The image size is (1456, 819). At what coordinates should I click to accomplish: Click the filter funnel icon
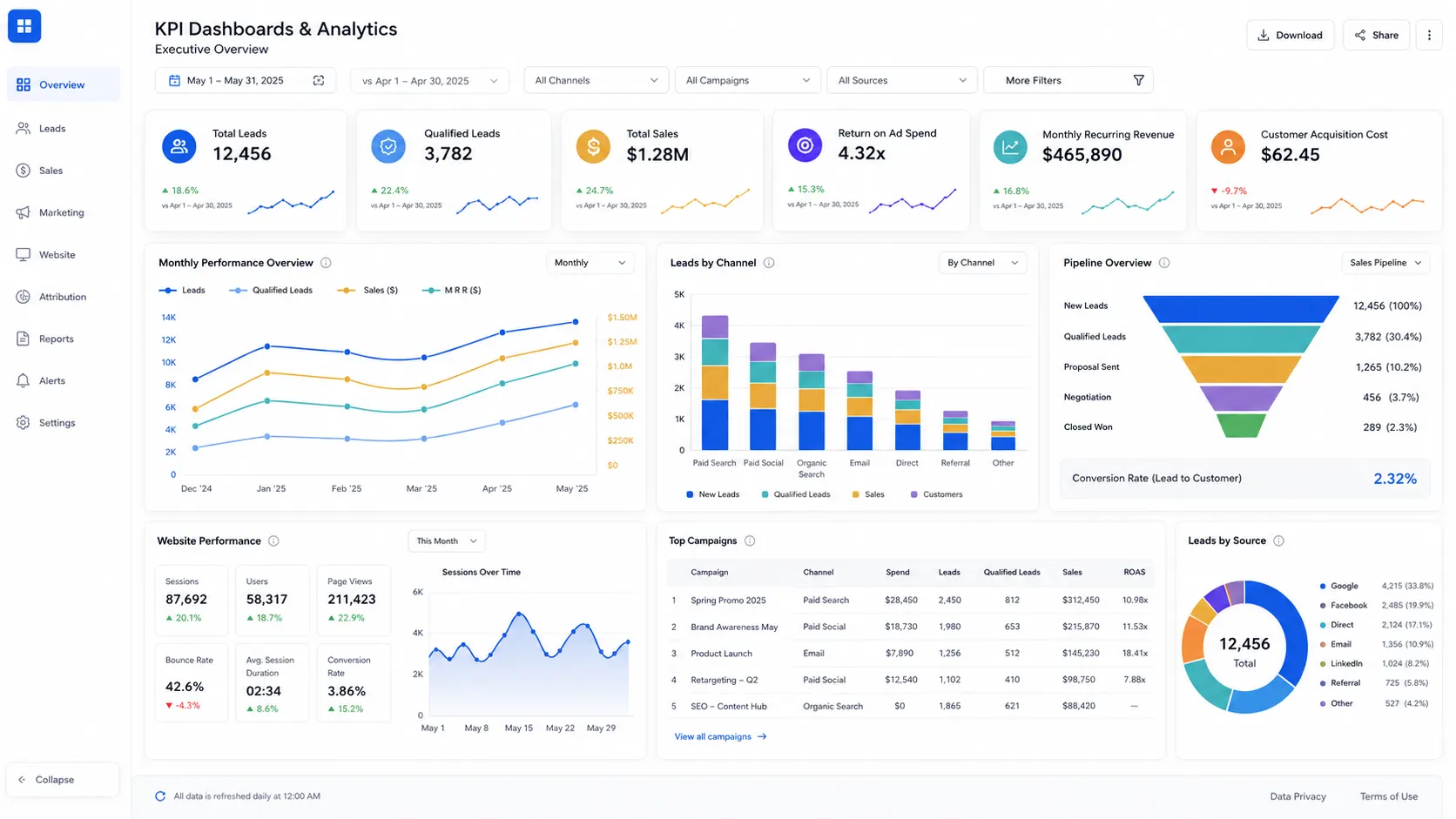1138,80
